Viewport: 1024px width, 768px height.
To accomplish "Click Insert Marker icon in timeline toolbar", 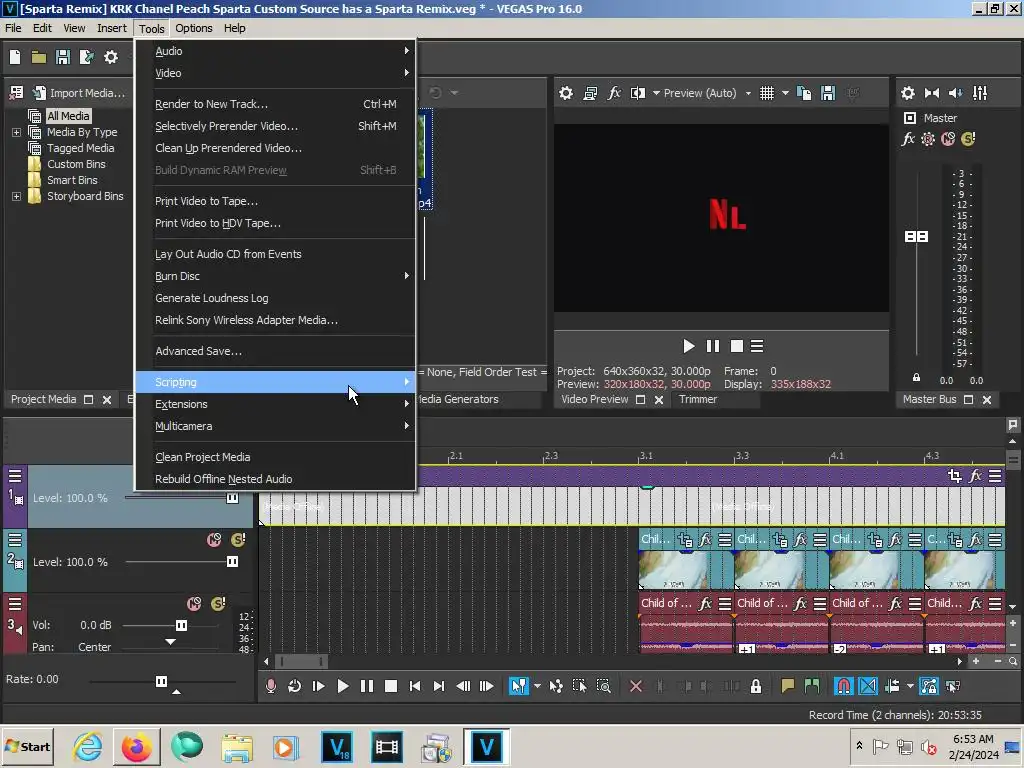I will 788,686.
